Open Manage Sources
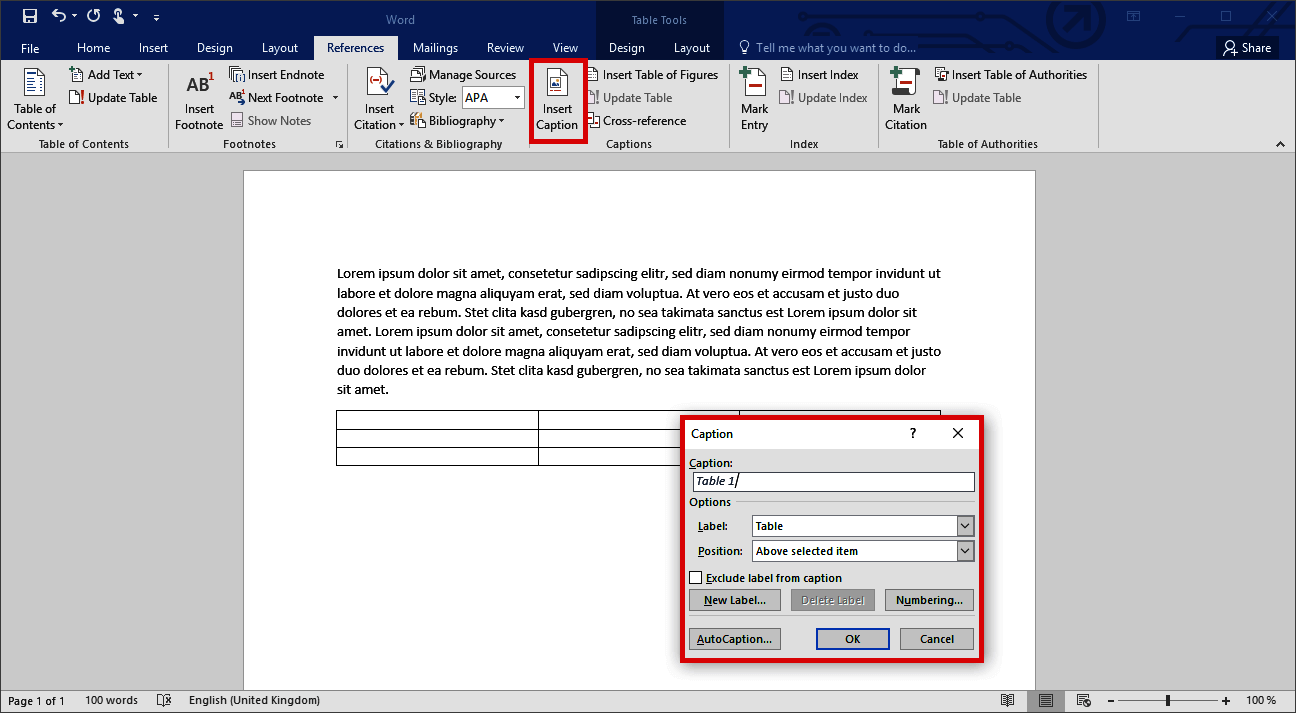The height and width of the screenshot is (713, 1296). pyautogui.click(x=464, y=74)
